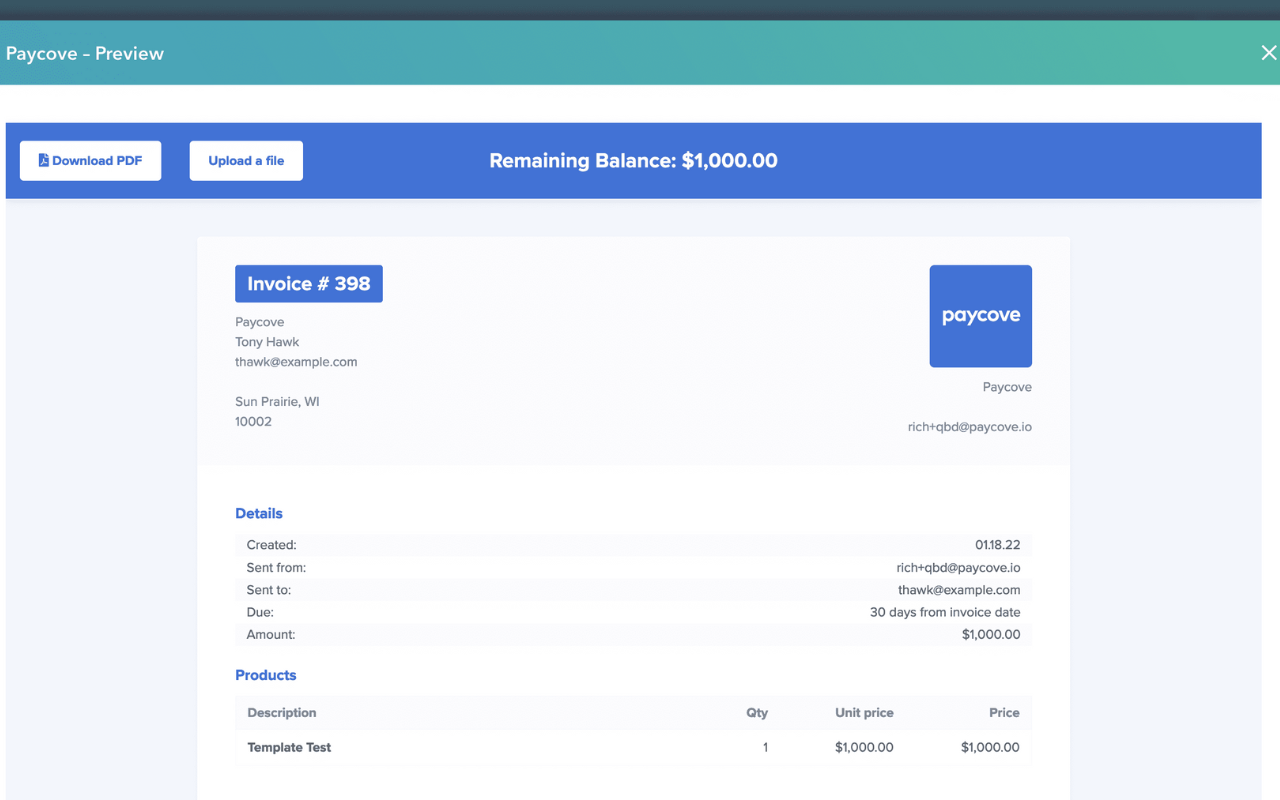This screenshot has height=800, width=1280.
Task: Close the Paycove Preview window
Action: 1268,53
